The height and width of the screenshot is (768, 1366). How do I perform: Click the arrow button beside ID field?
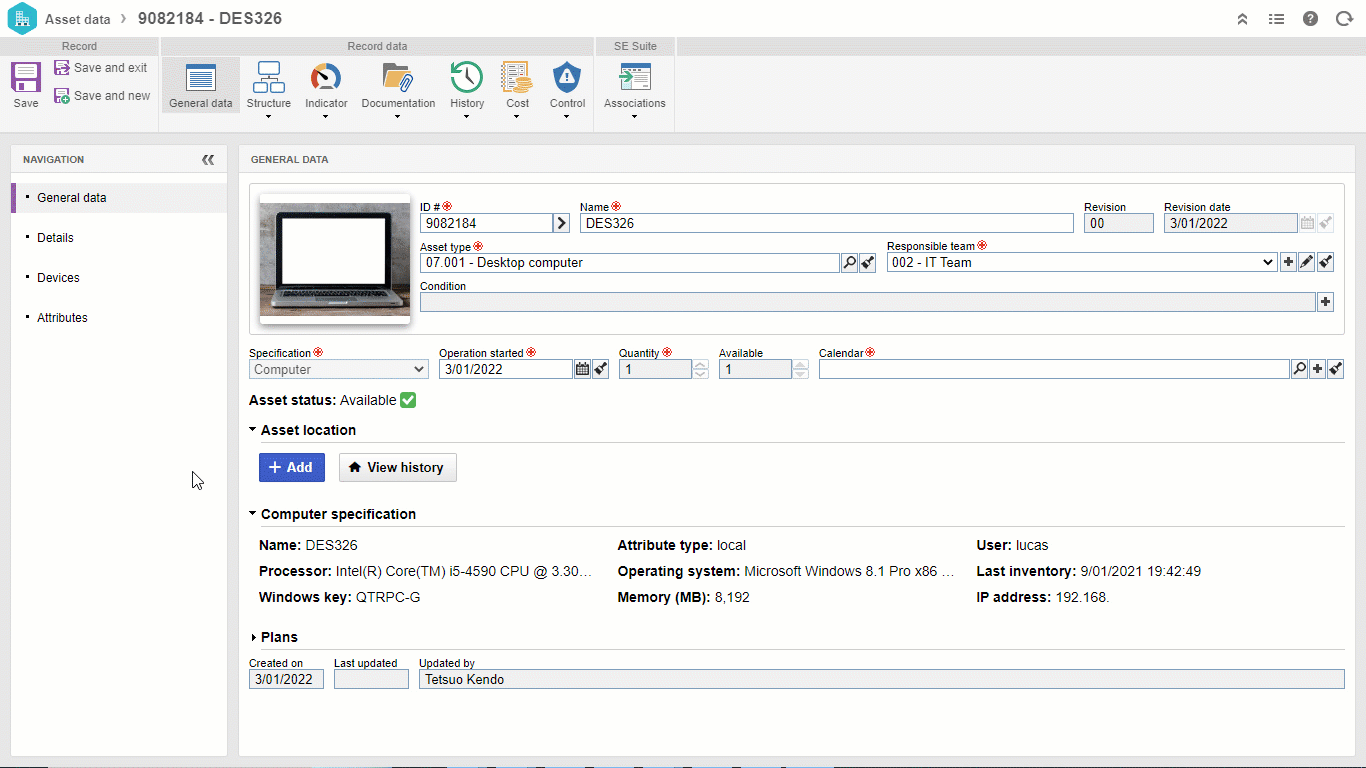coord(562,223)
